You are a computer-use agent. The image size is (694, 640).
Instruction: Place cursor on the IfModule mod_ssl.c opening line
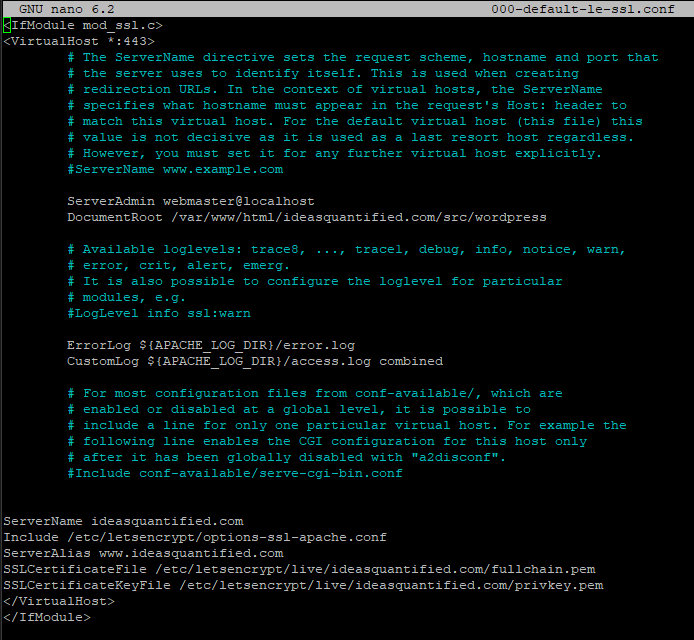click(83, 25)
